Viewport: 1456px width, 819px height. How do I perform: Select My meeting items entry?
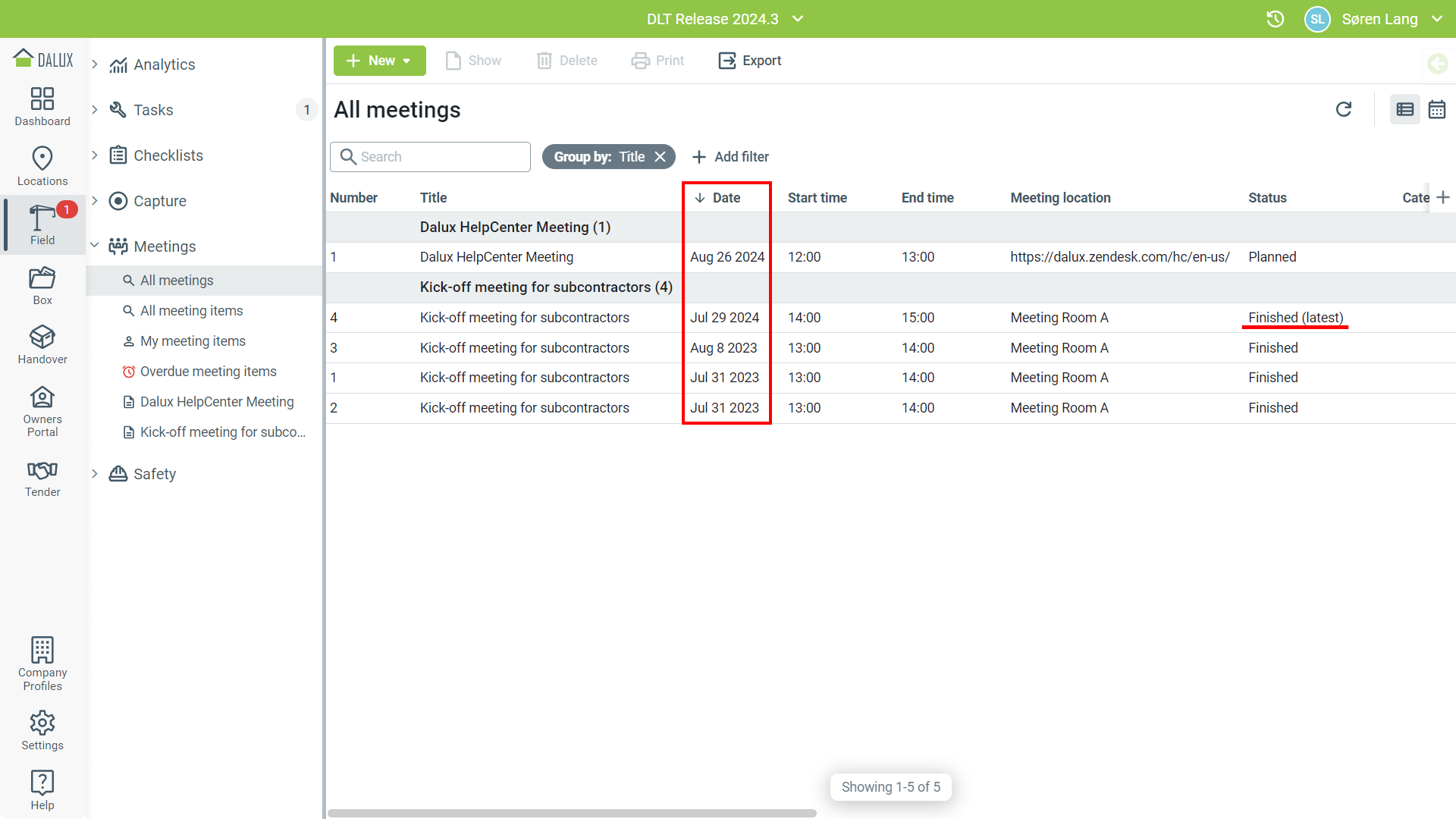(193, 341)
